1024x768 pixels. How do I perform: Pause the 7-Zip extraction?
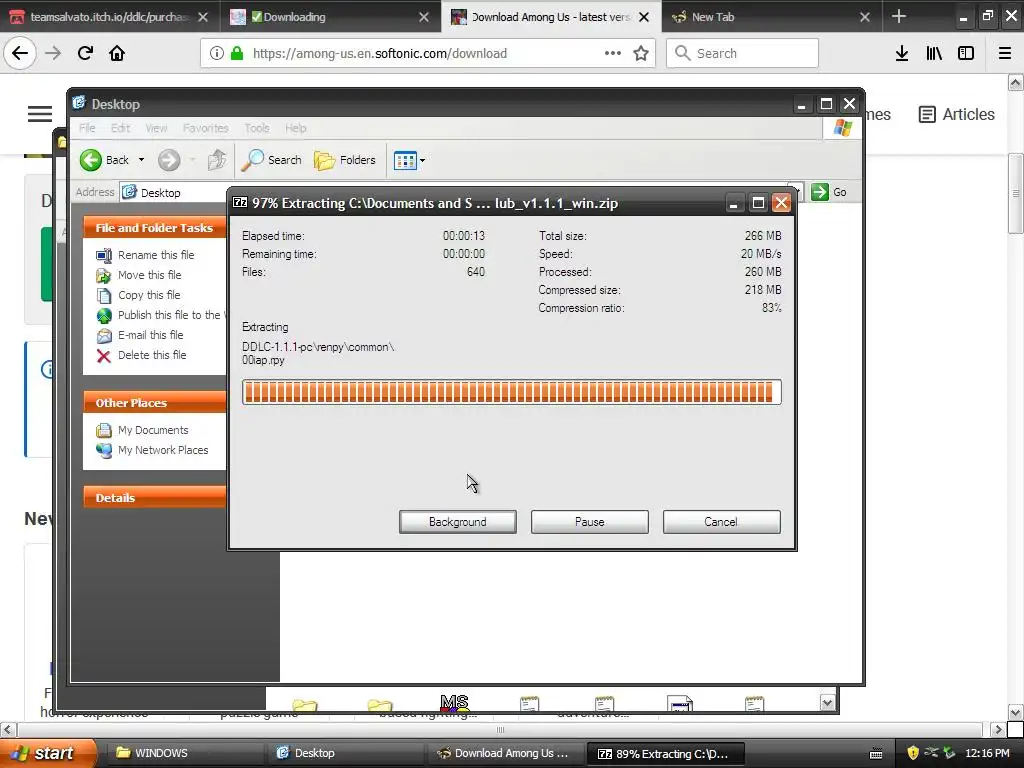coord(590,522)
